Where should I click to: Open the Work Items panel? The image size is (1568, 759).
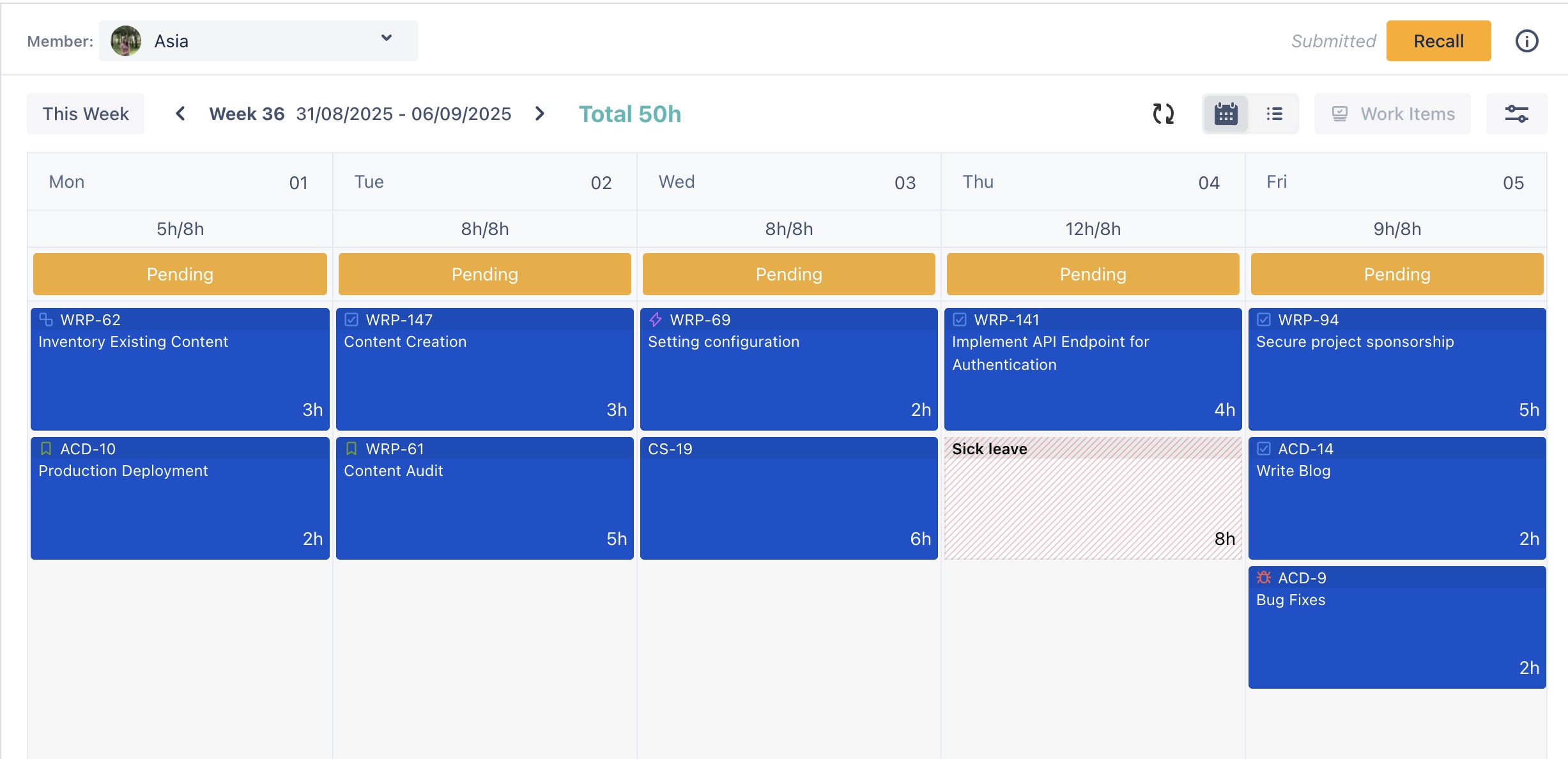(1392, 114)
